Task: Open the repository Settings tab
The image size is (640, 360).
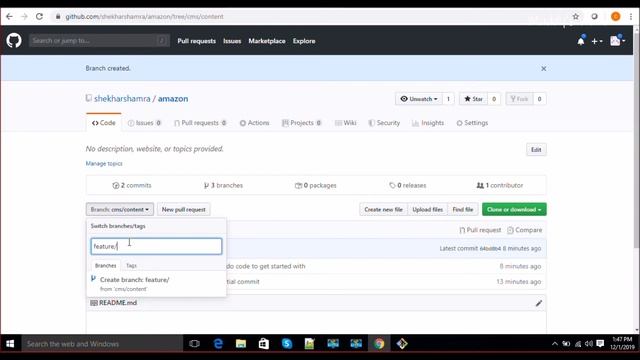Action: (x=472, y=123)
